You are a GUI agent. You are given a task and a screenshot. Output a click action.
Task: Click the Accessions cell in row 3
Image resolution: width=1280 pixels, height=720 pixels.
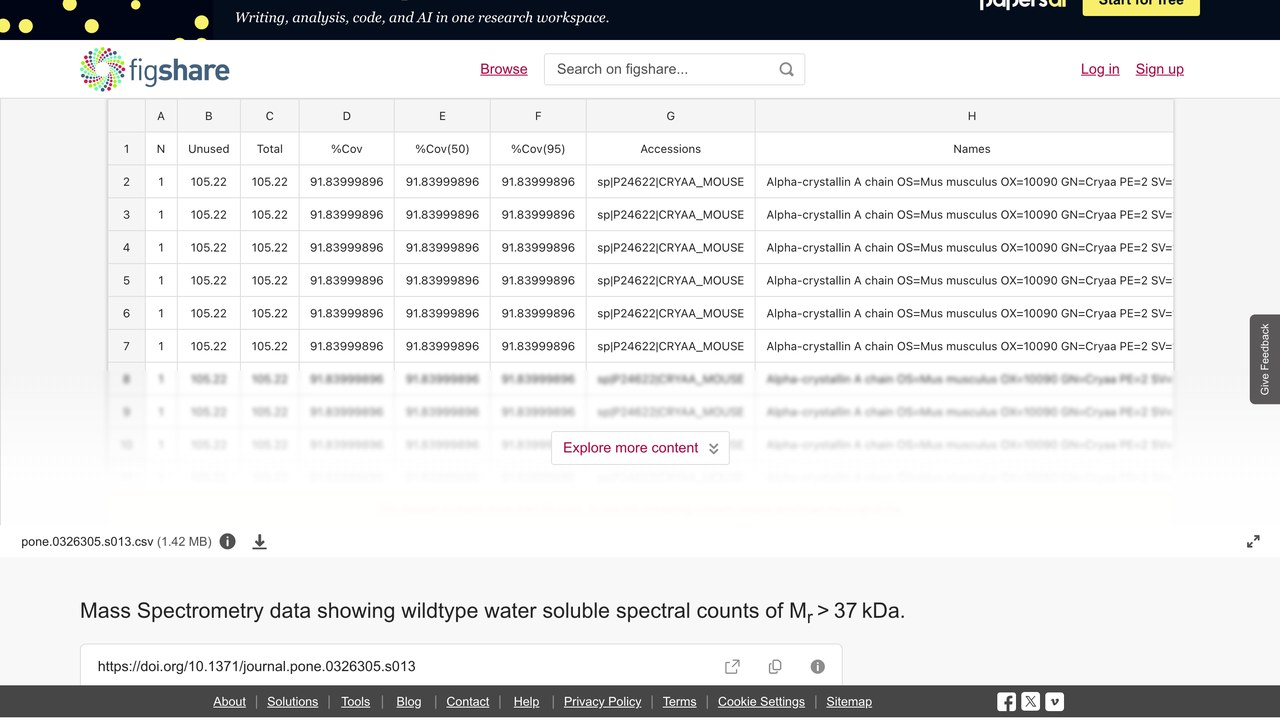coord(671,215)
